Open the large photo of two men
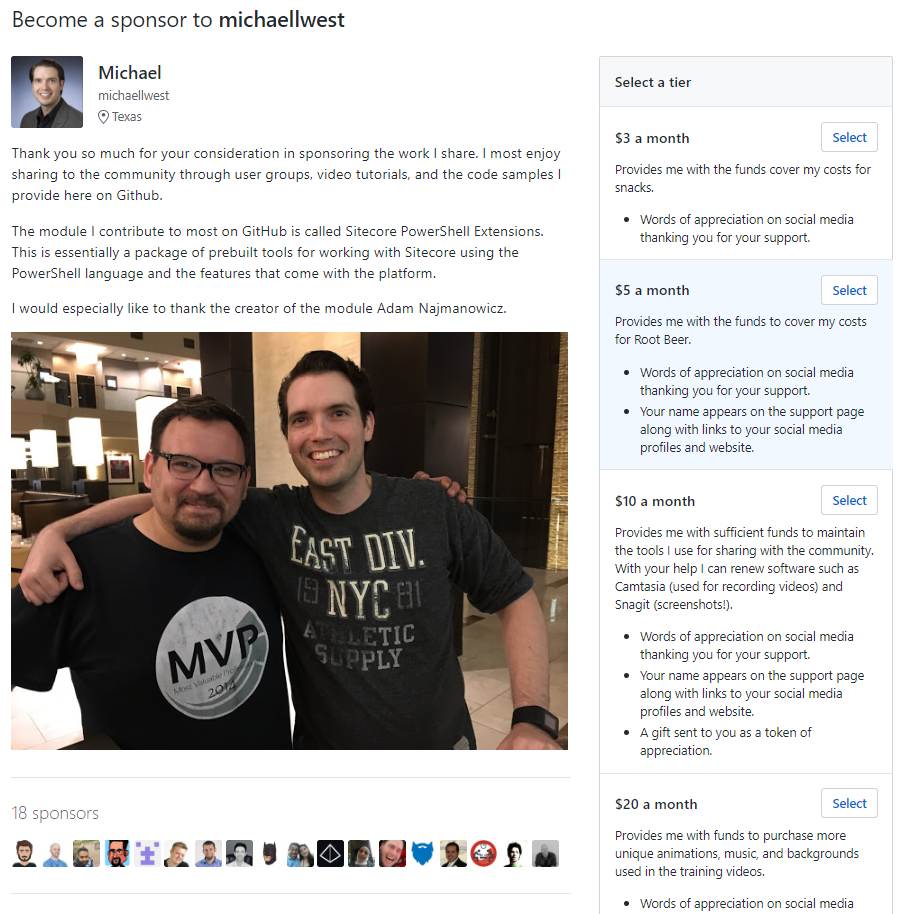Screen dimensions: 908x914 pyautogui.click(x=289, y=541)
